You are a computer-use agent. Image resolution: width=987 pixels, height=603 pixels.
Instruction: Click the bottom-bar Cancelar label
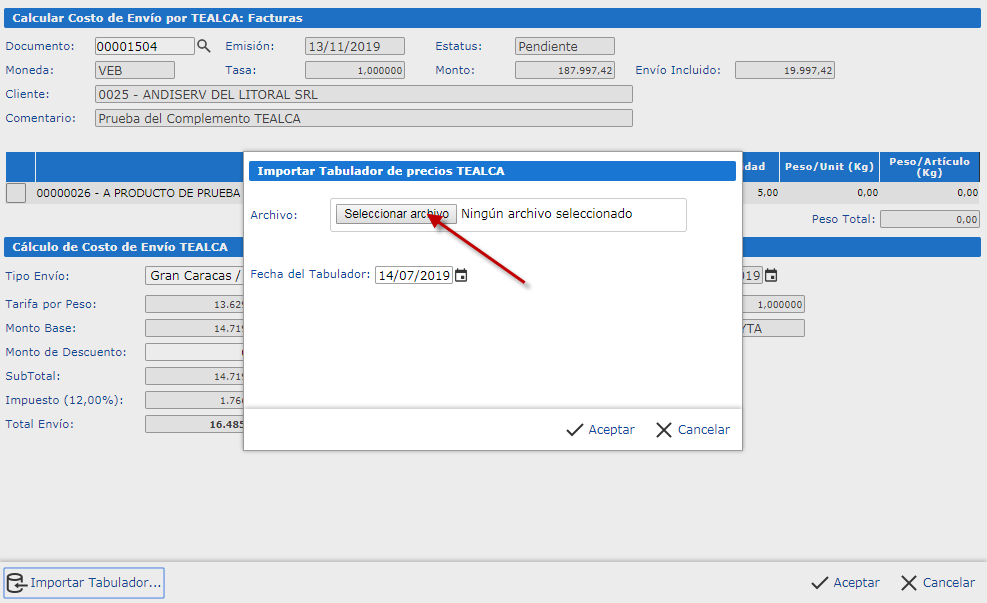(949, 583)
